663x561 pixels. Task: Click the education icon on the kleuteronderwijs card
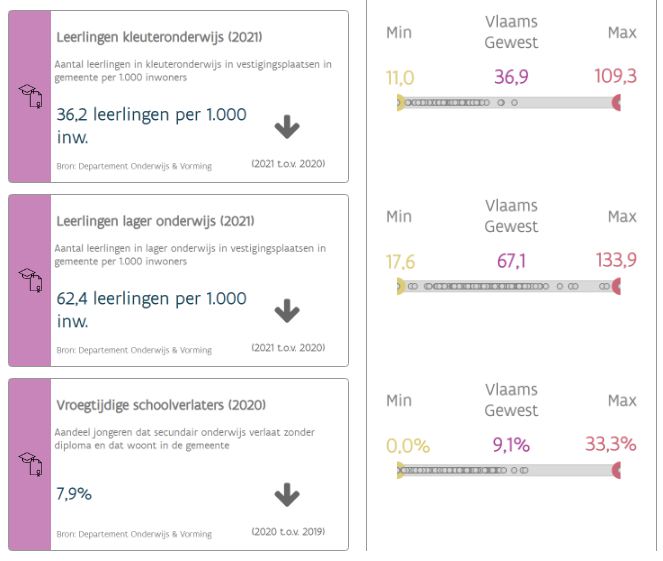(30, 96)
